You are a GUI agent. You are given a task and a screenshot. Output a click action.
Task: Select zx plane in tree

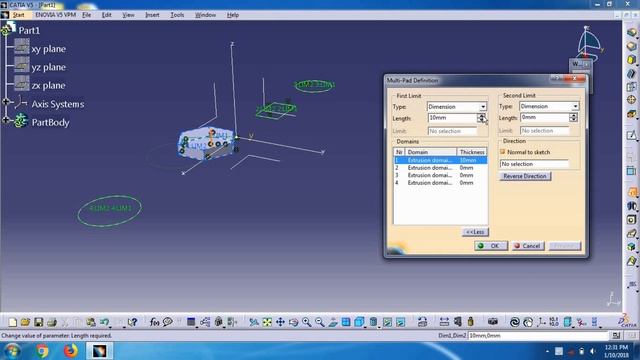tap(48, 85)
